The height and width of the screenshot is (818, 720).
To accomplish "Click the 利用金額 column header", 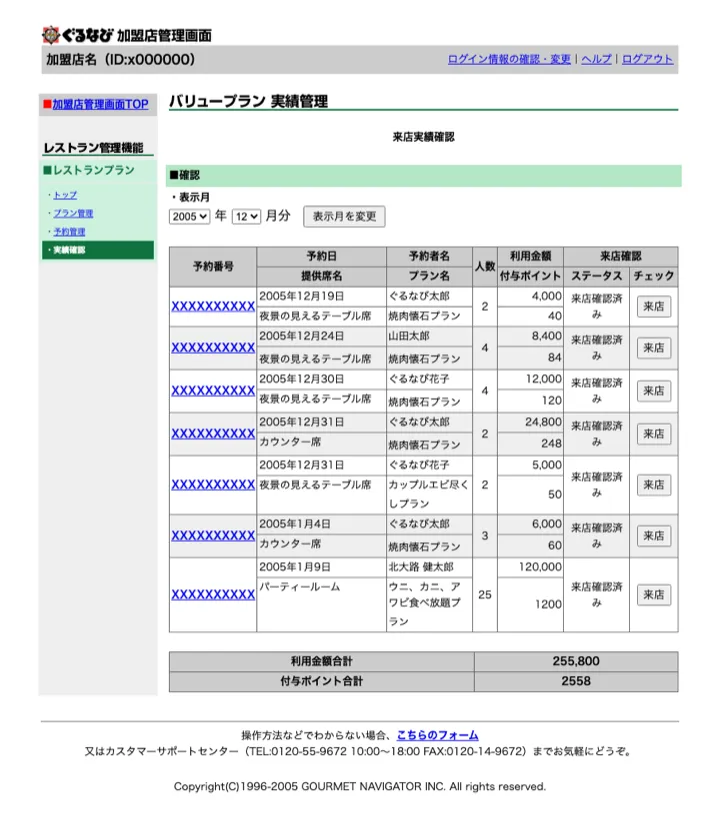I will click(530, 256).
